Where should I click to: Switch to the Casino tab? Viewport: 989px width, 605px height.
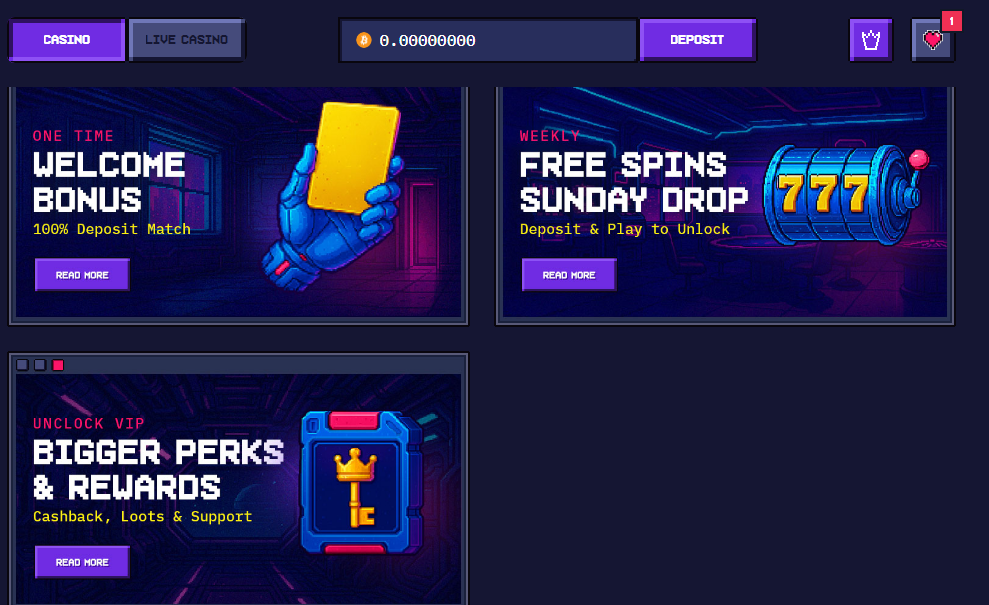coord(67,40)
